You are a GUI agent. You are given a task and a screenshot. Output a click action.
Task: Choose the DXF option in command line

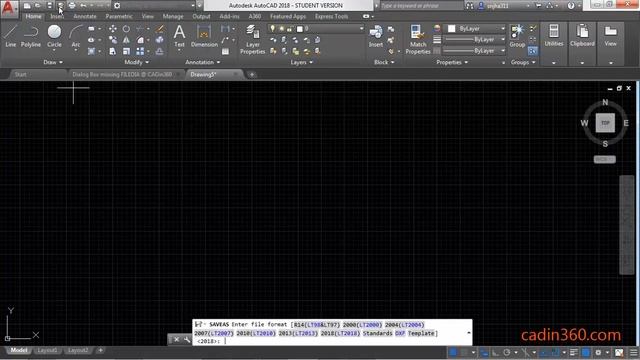(400, 333)
